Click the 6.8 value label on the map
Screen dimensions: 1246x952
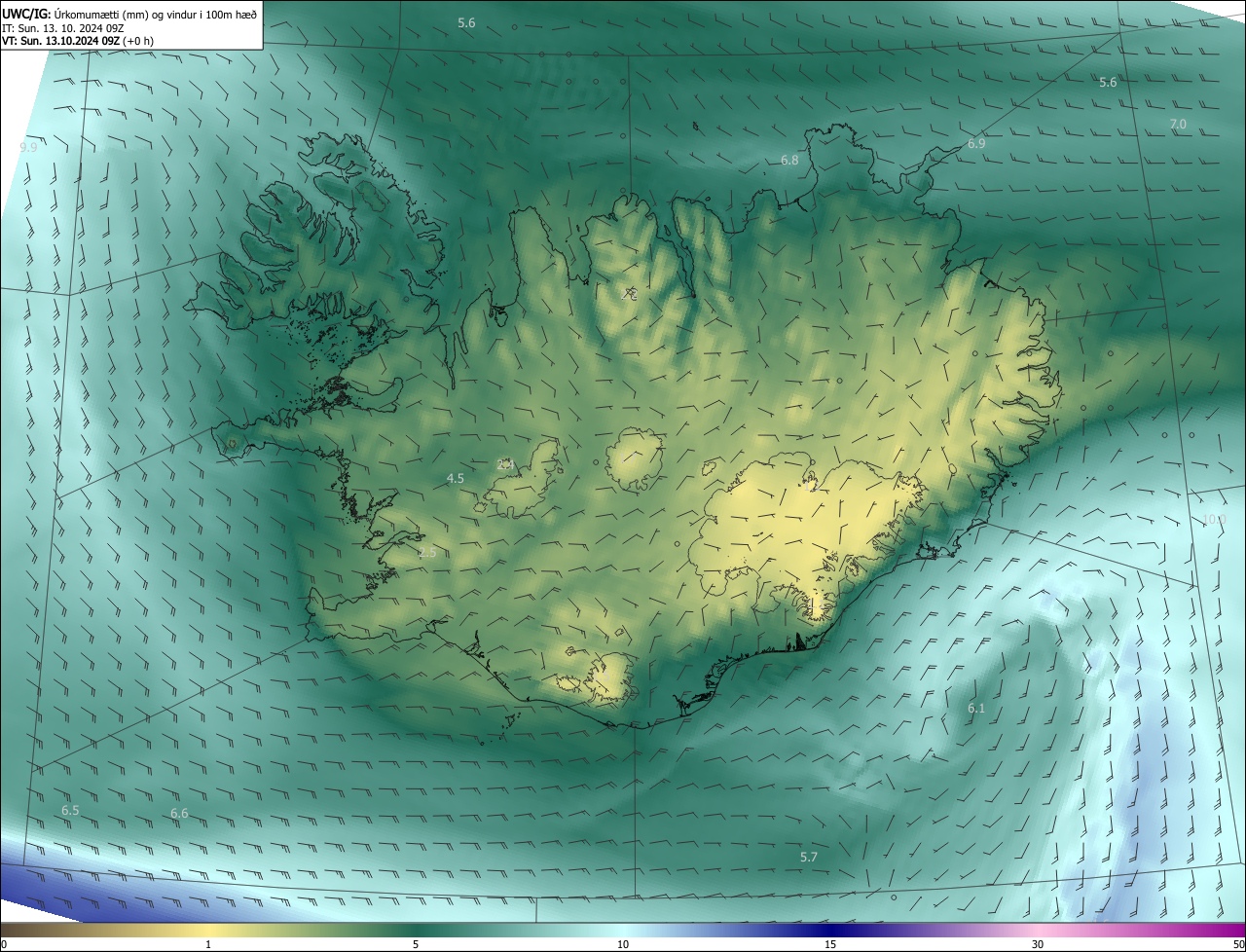click(789, 160)
